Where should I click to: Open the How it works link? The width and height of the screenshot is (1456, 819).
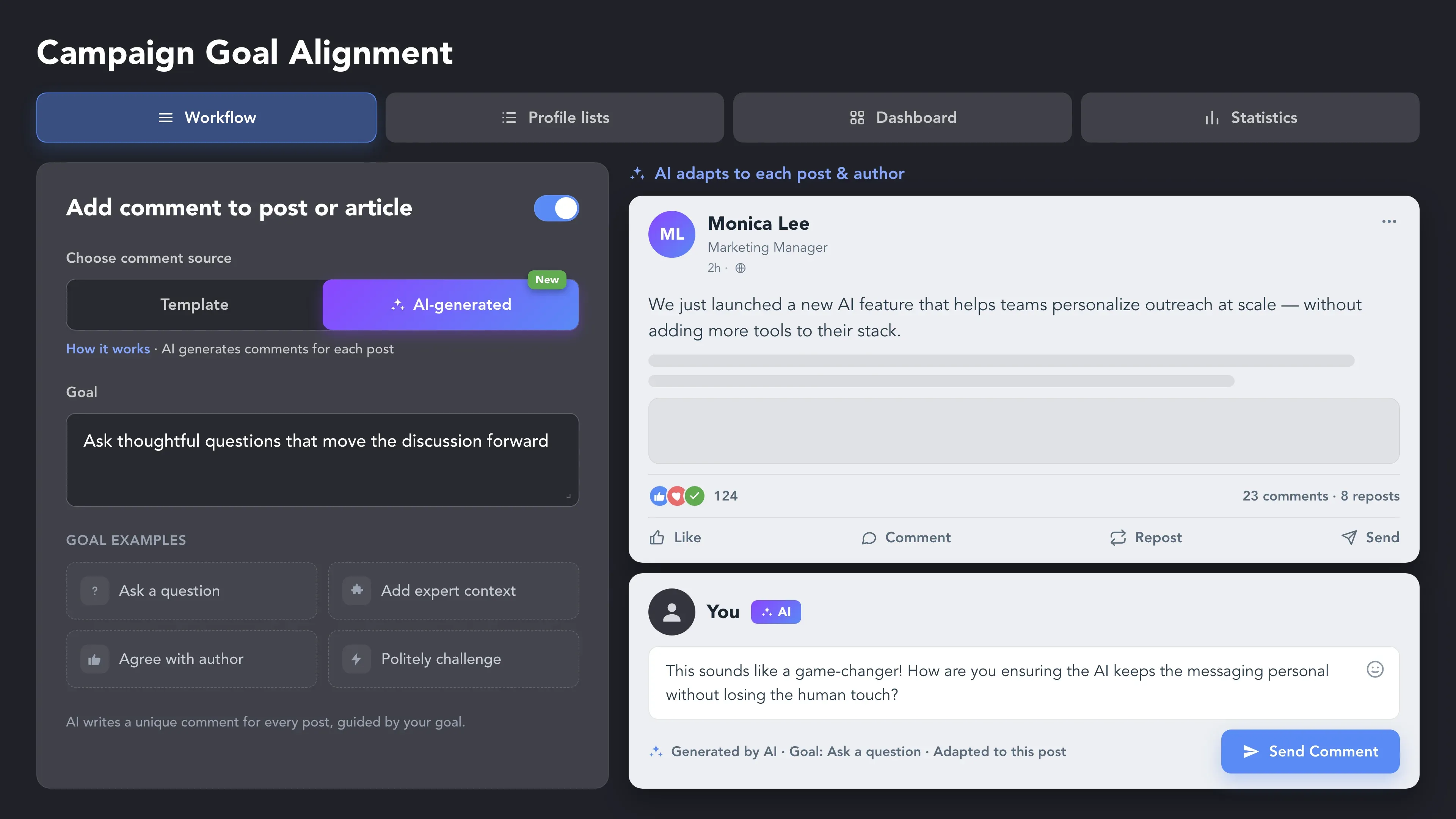pos(108,349)
